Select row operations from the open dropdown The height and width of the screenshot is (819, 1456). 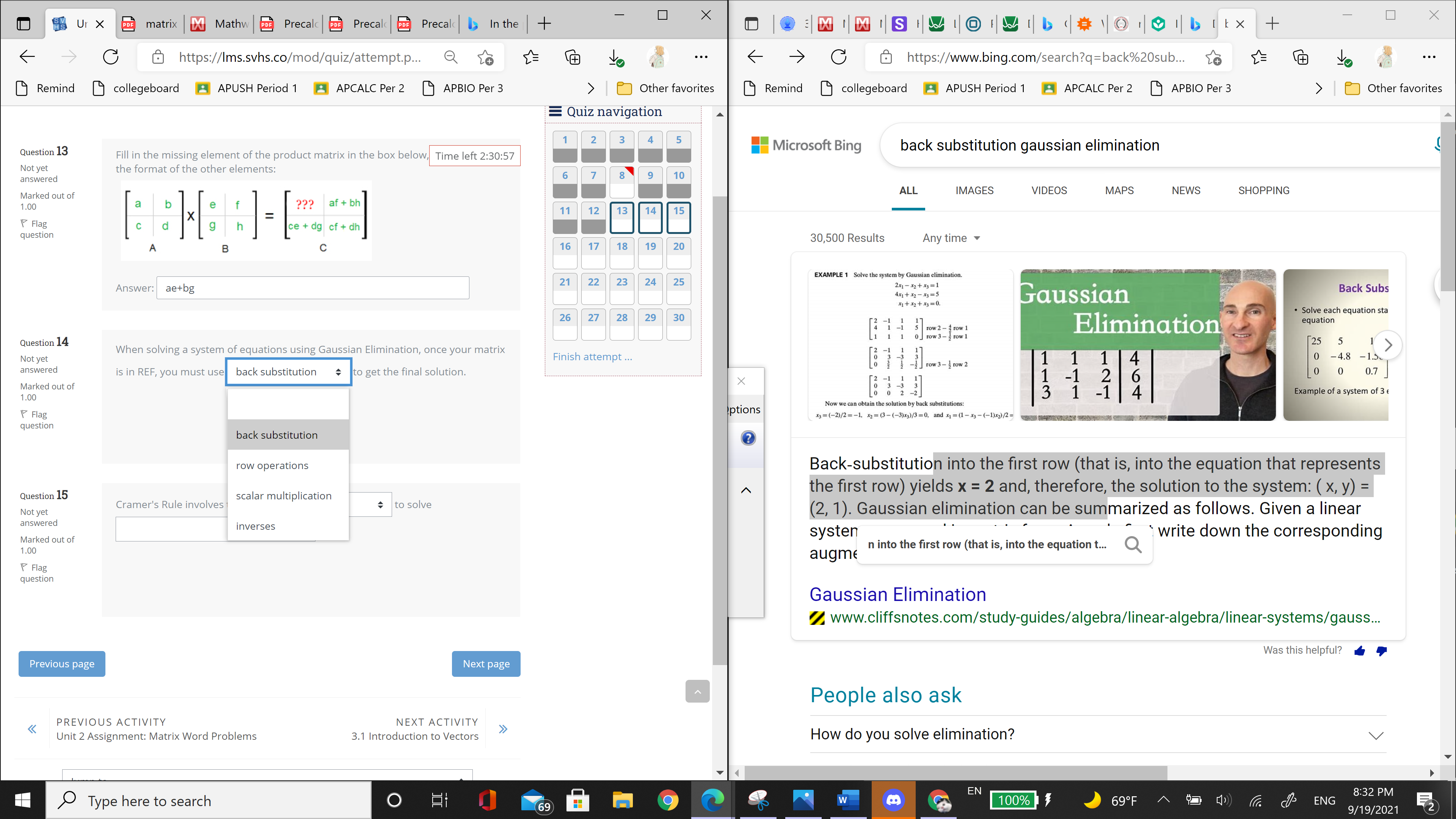272,464
